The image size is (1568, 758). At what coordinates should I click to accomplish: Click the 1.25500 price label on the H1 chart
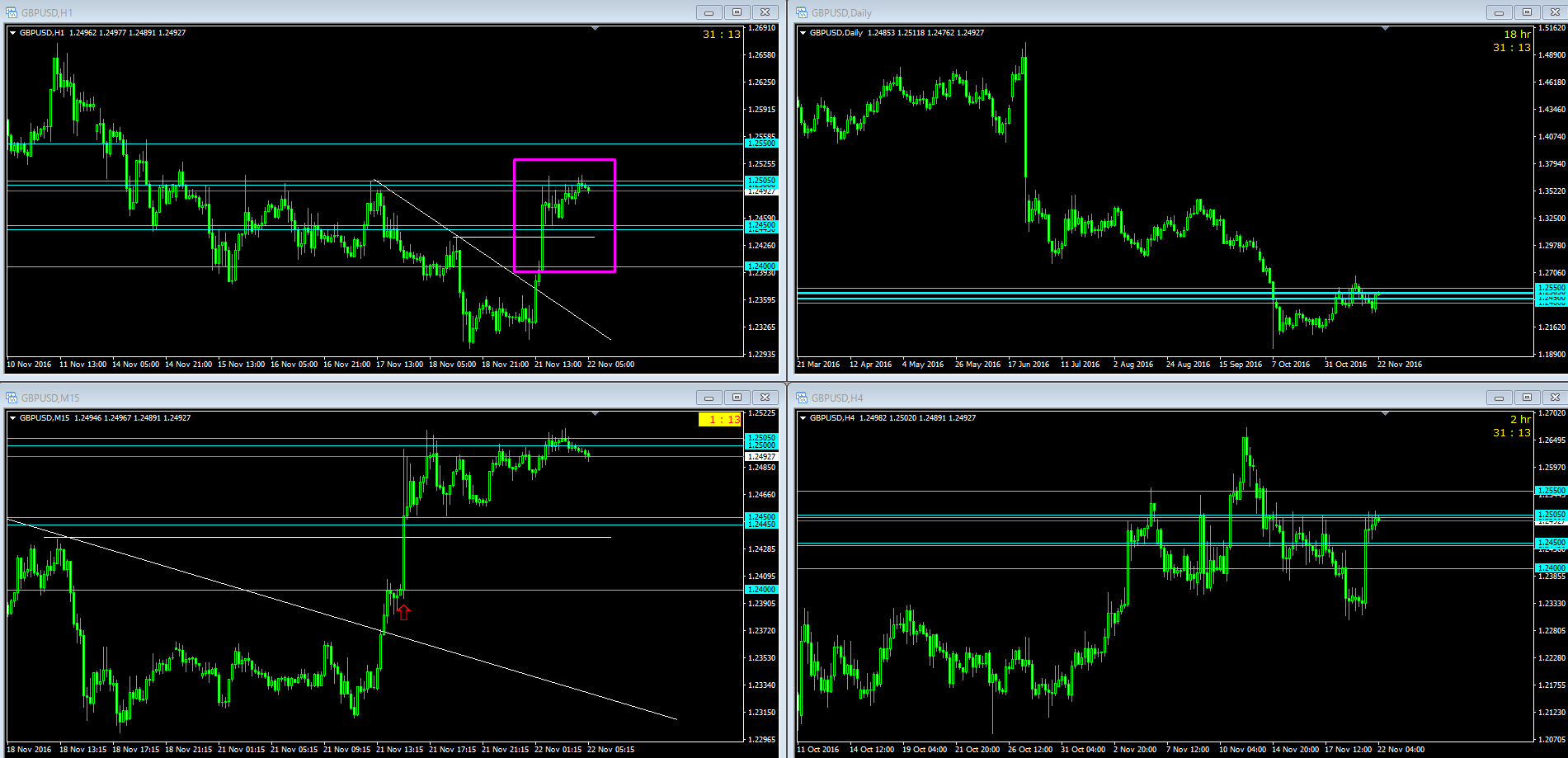pos(760,144)
